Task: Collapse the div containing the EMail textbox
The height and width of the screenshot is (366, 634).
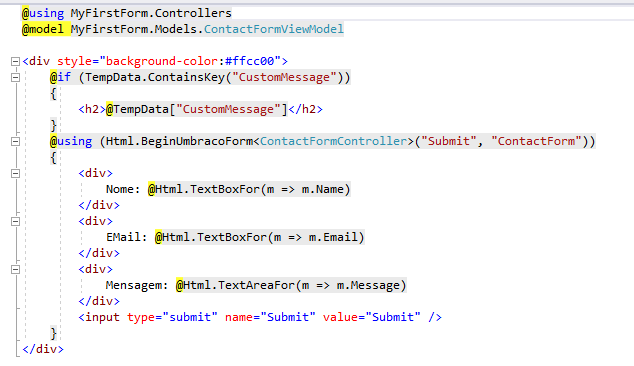Action: 15,221
